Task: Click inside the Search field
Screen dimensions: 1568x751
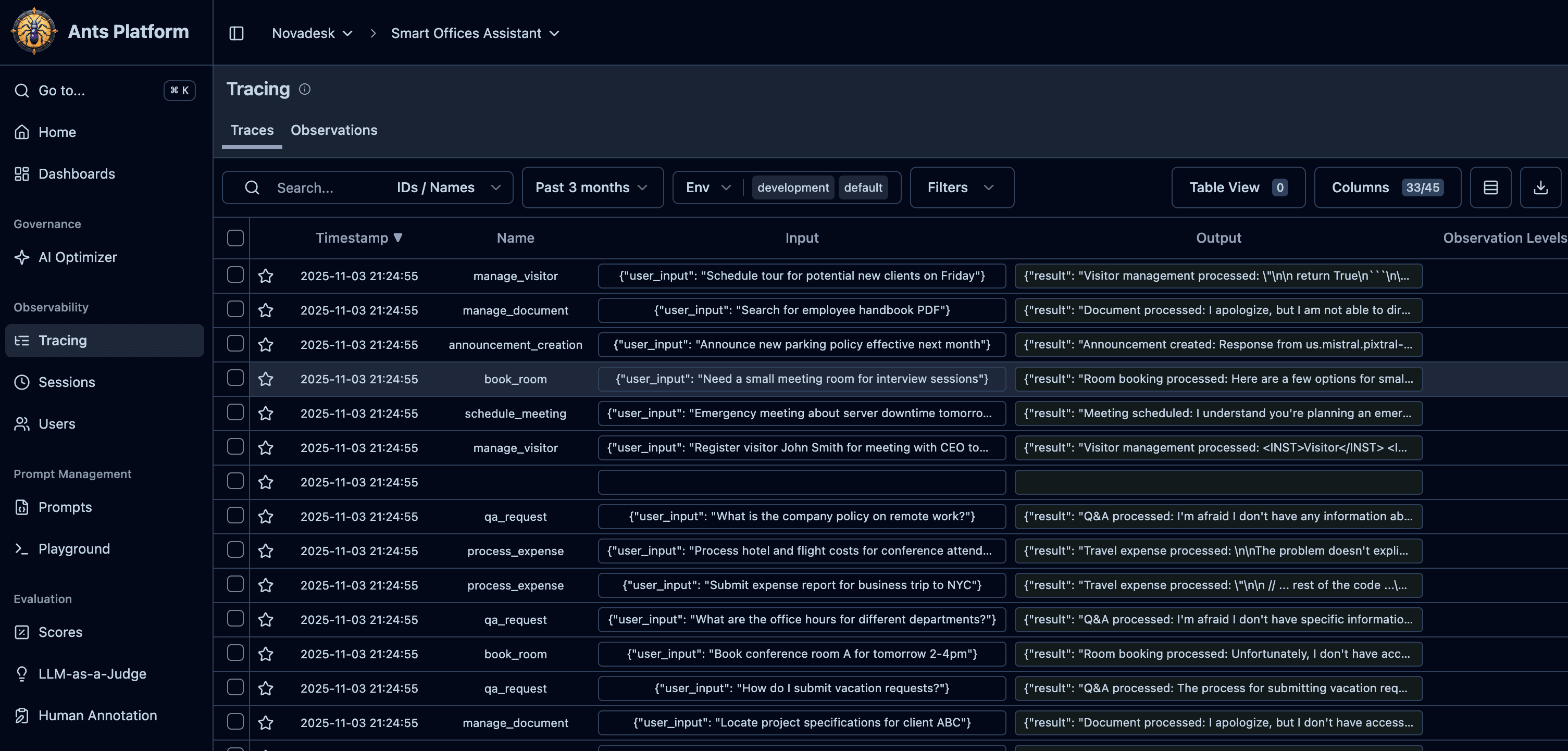Action: (329, 187)
